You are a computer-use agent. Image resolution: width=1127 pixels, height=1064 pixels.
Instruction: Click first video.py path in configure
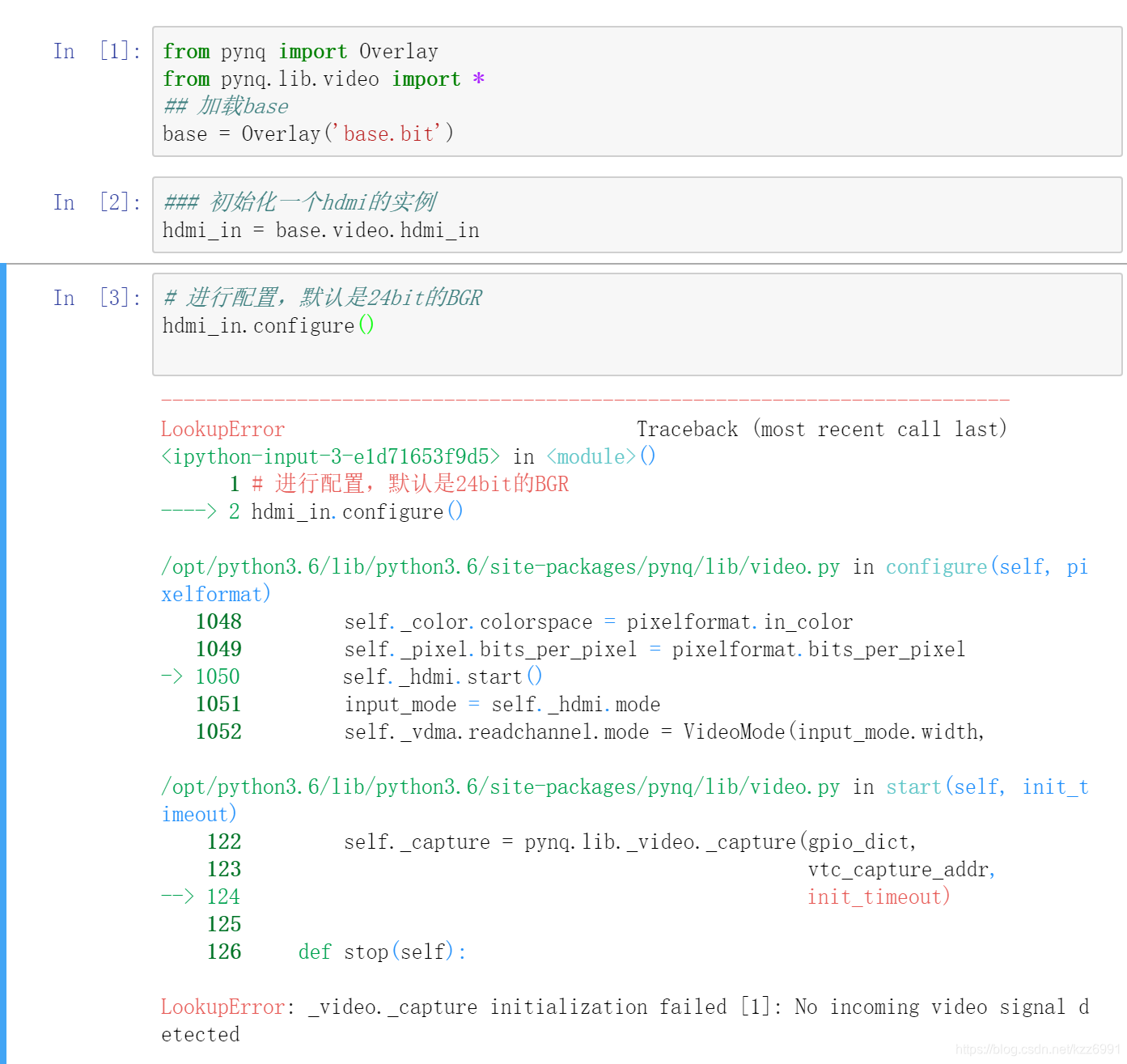(500, 567)
